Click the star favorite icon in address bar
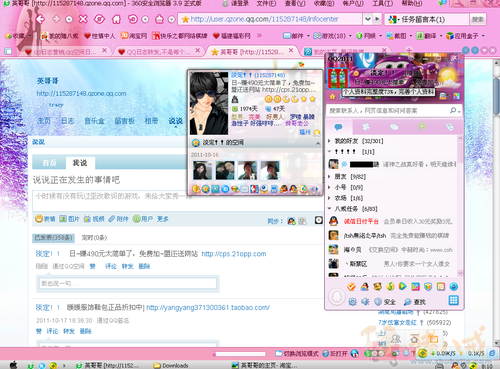 tap(185, 19)
